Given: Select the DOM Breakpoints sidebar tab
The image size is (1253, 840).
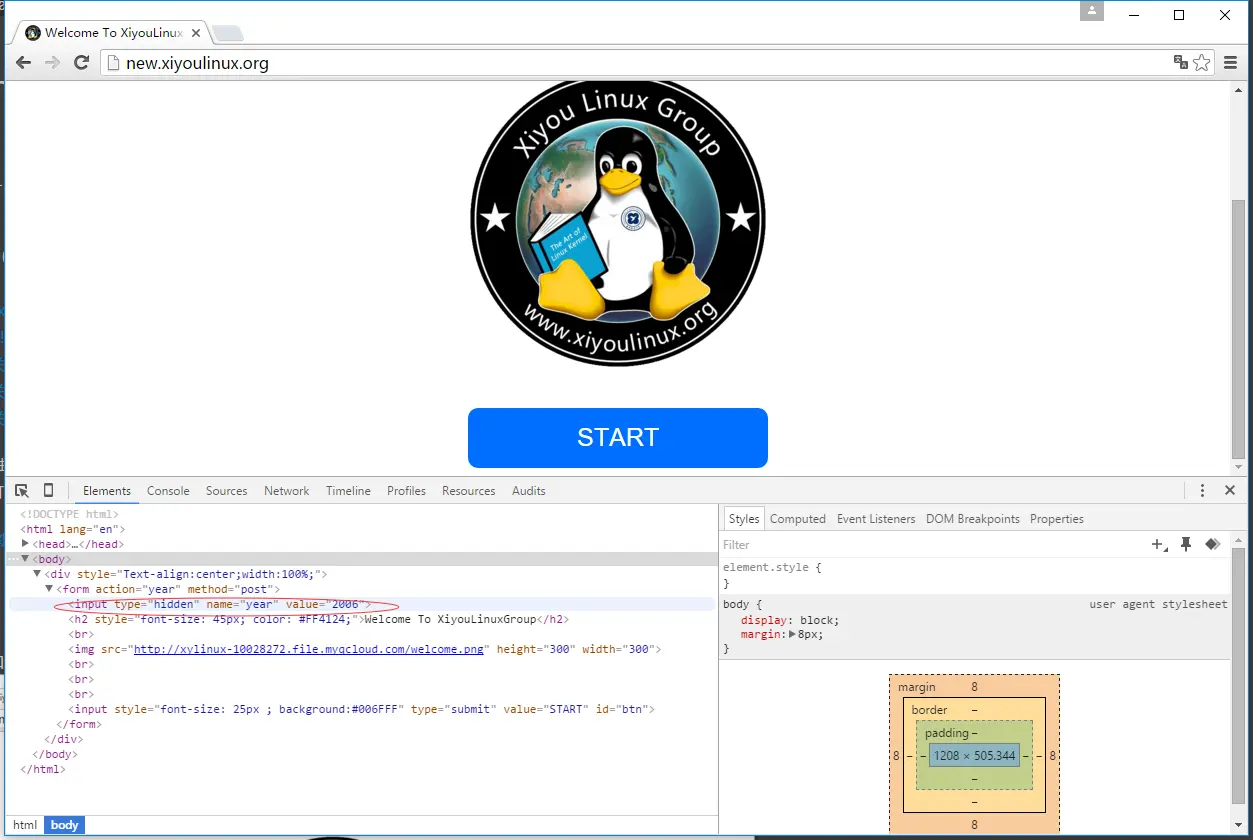Looking at the screenshot, I should tap(973, 518).
